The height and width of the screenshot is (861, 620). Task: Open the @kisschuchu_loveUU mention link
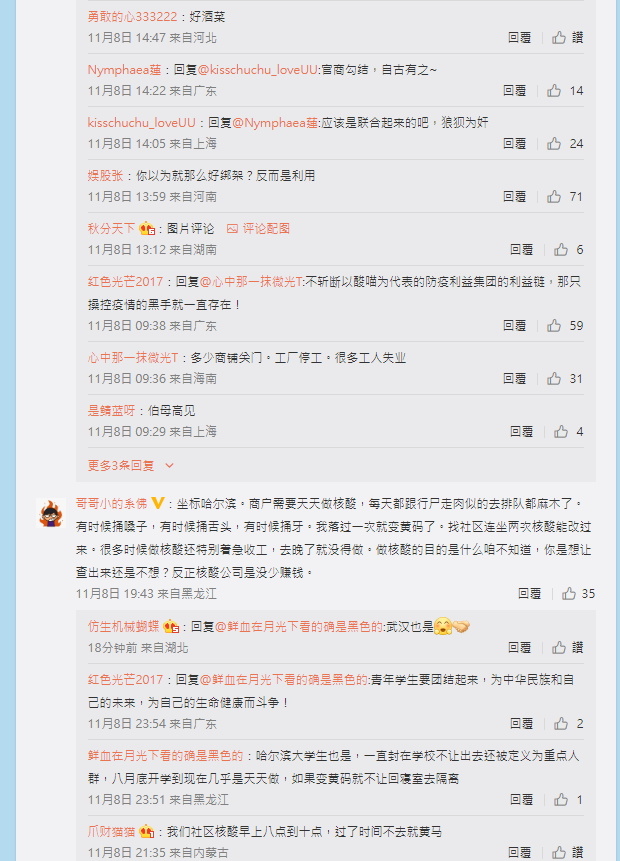[258, 70]
